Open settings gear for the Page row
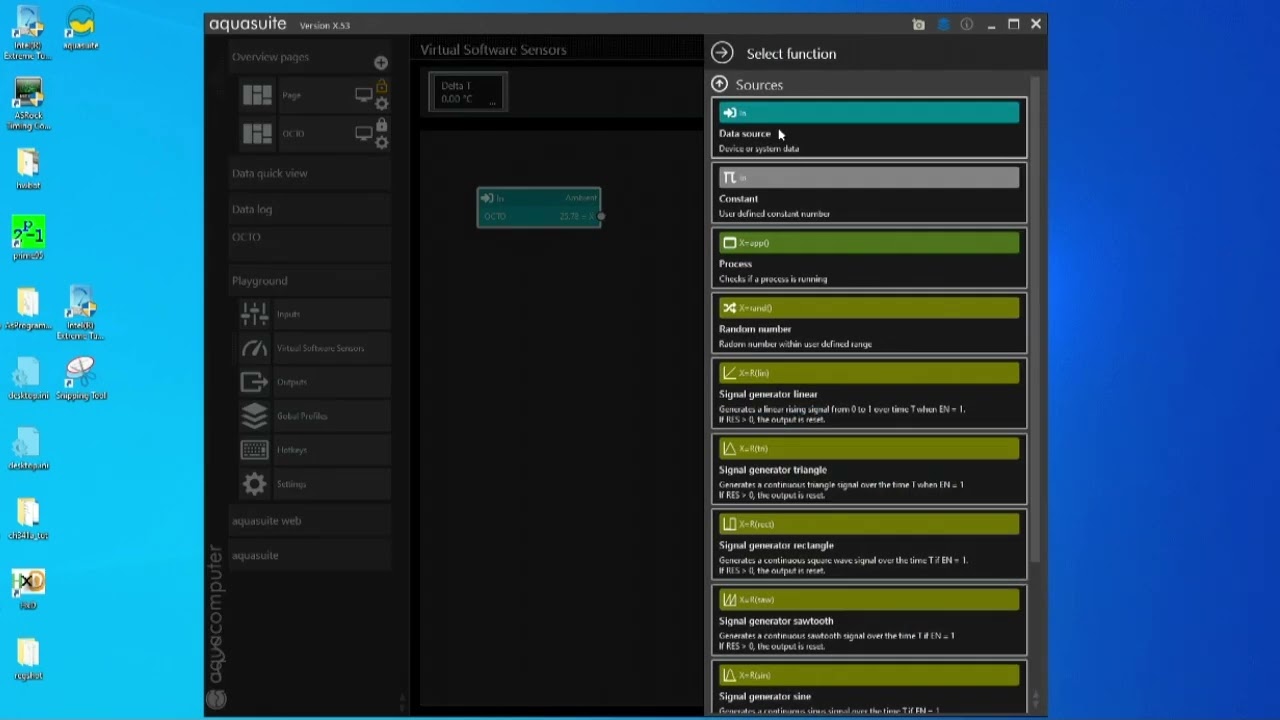 pos(381,103)
